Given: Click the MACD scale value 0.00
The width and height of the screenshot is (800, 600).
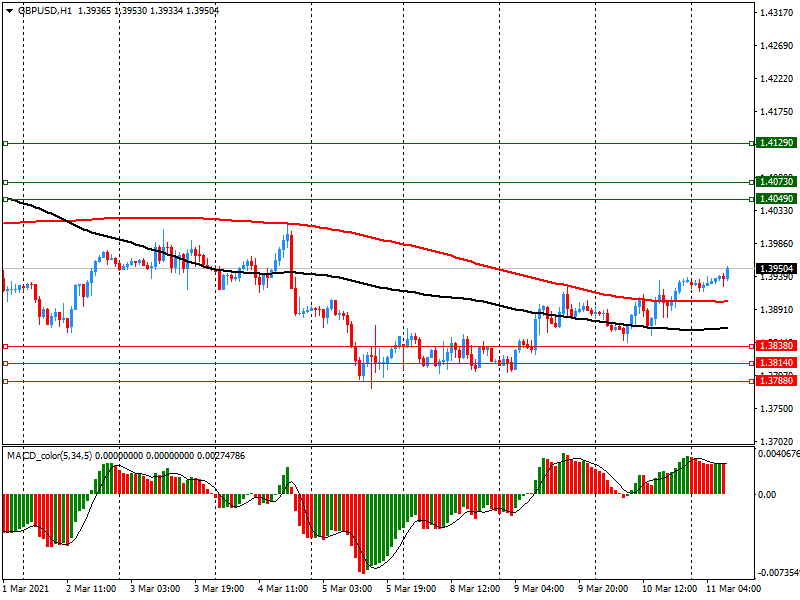Looking at the screenshot, I should (766, 494).
